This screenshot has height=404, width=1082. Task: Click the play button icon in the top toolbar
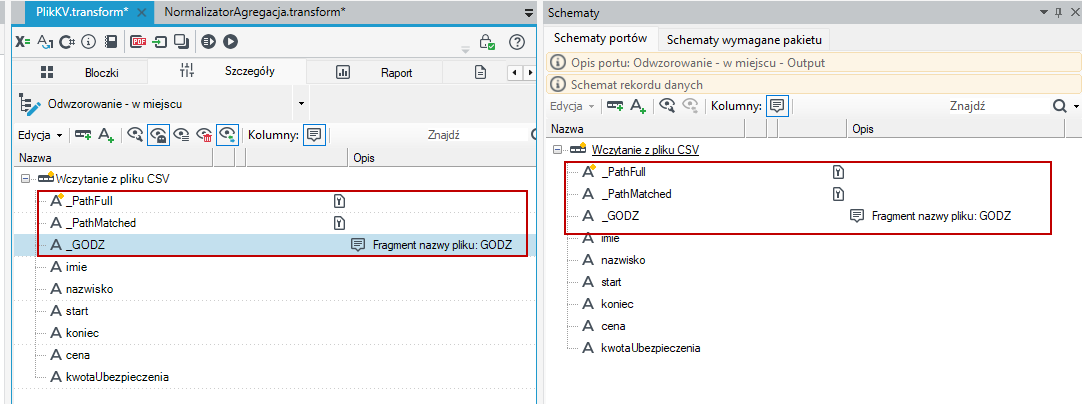point(230,41)
